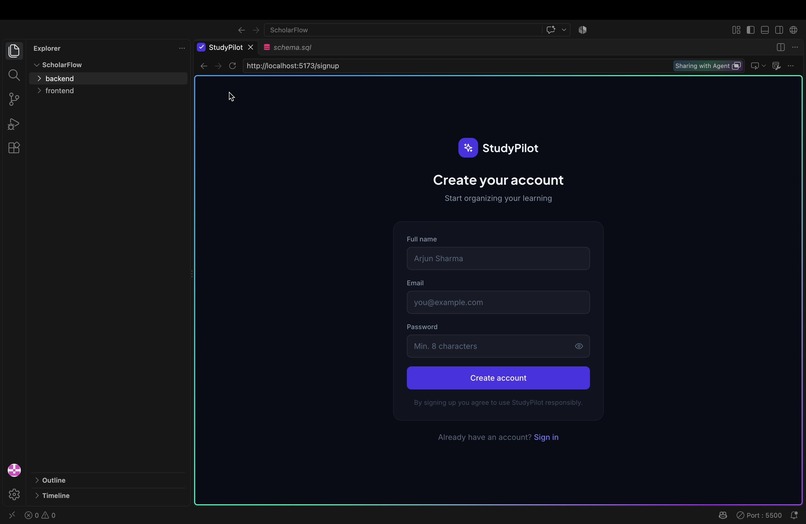The width and height of the screenshot is (806, 524).
Task: Open the Search view in activity bar
Action: click(x=14, y=75)
